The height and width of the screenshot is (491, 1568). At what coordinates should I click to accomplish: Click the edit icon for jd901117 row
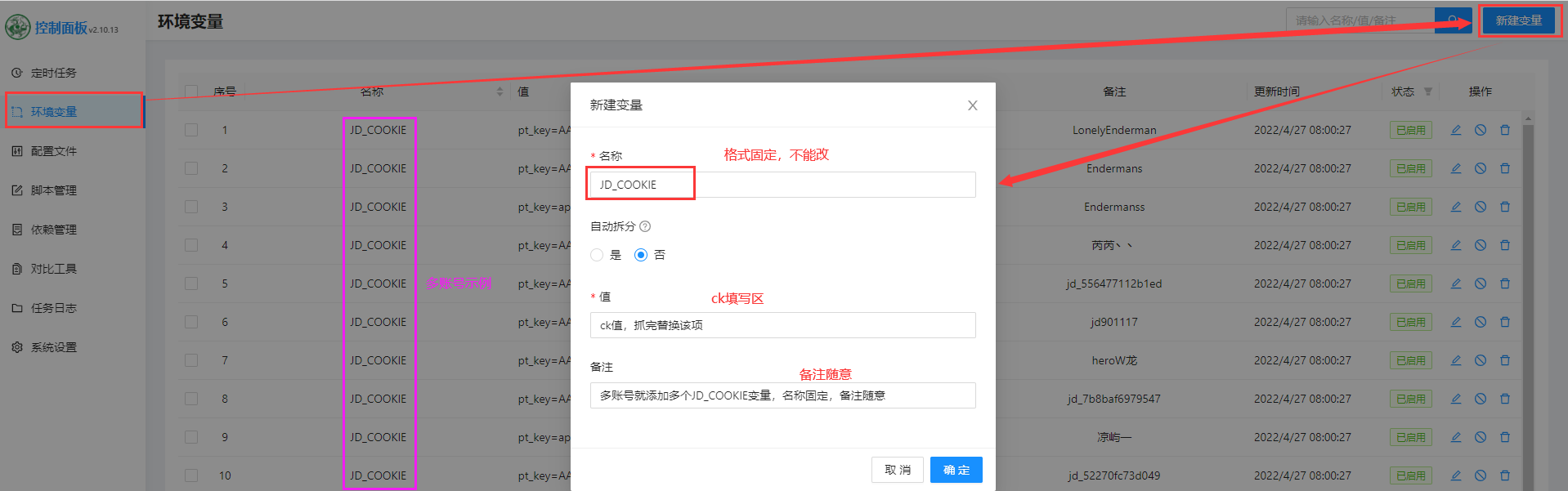pos(1455,322)
